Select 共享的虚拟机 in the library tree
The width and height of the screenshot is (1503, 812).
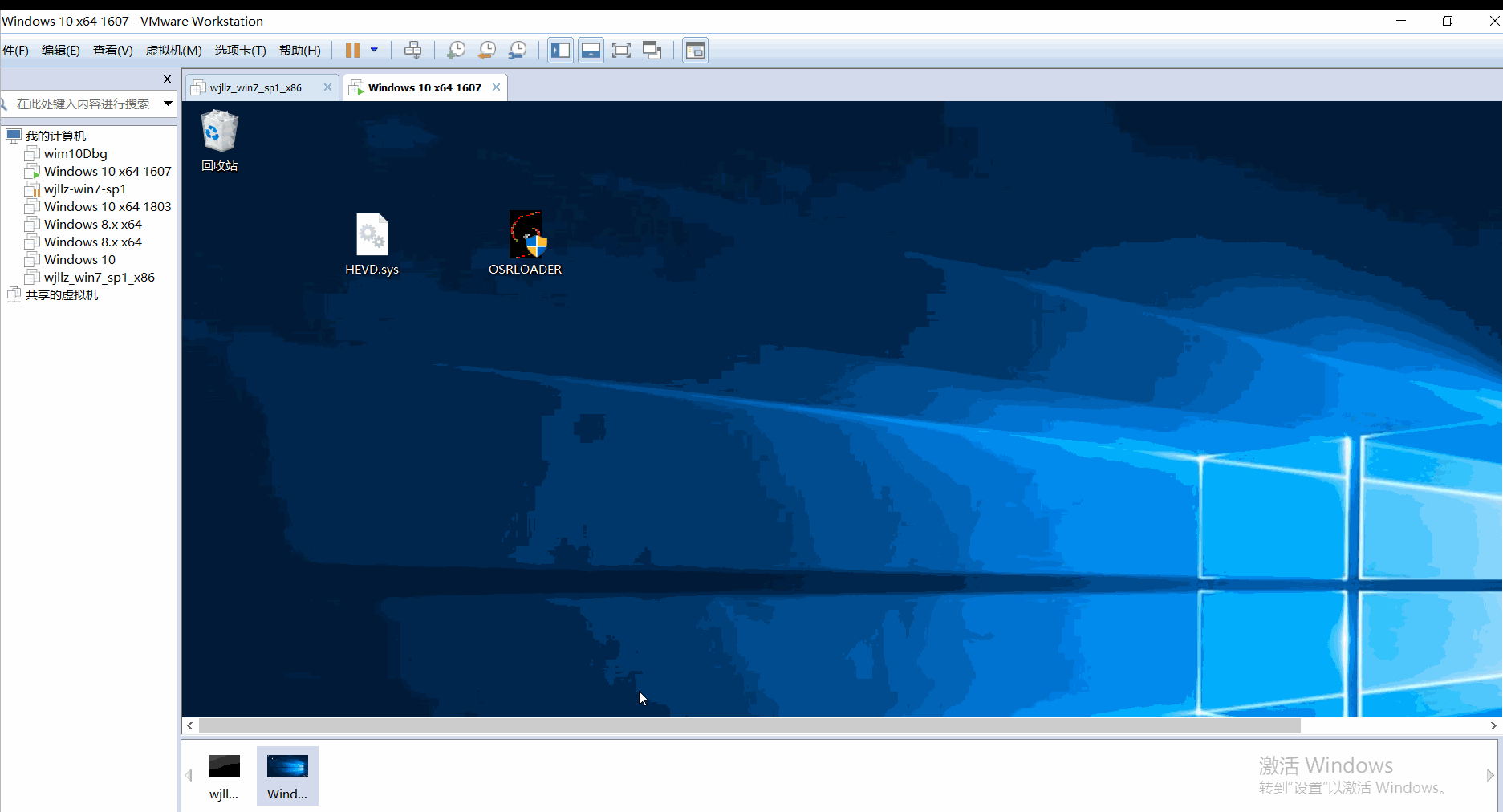tap(62, 294)
